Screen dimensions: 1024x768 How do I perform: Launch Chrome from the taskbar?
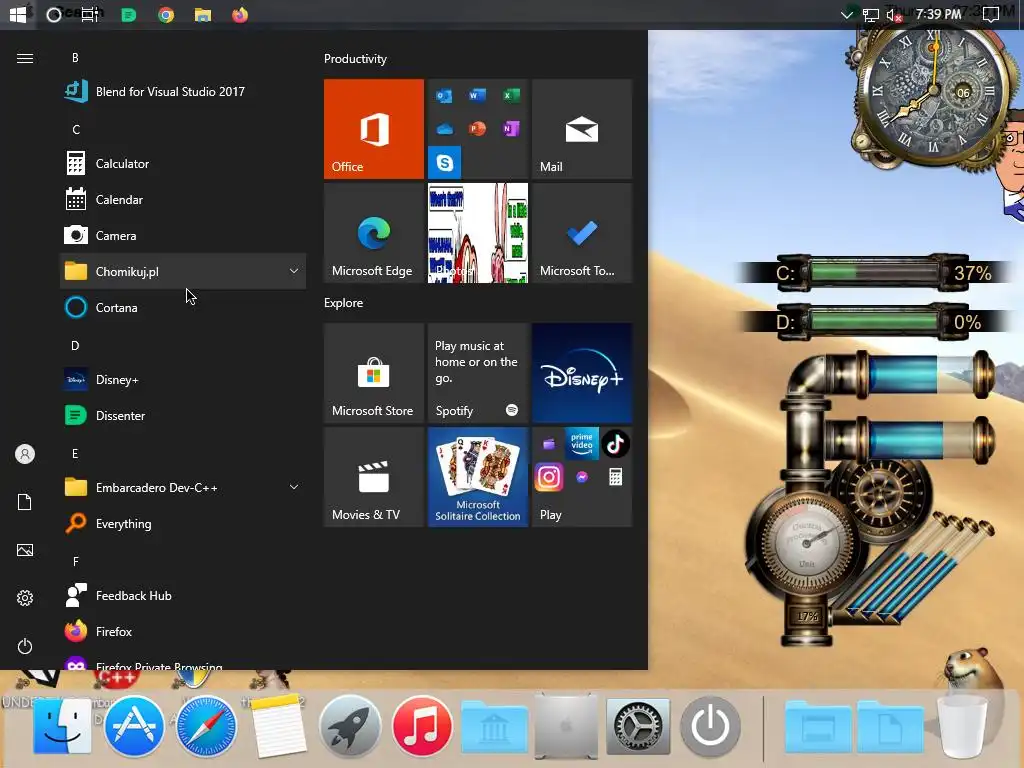tap(166, 14)
